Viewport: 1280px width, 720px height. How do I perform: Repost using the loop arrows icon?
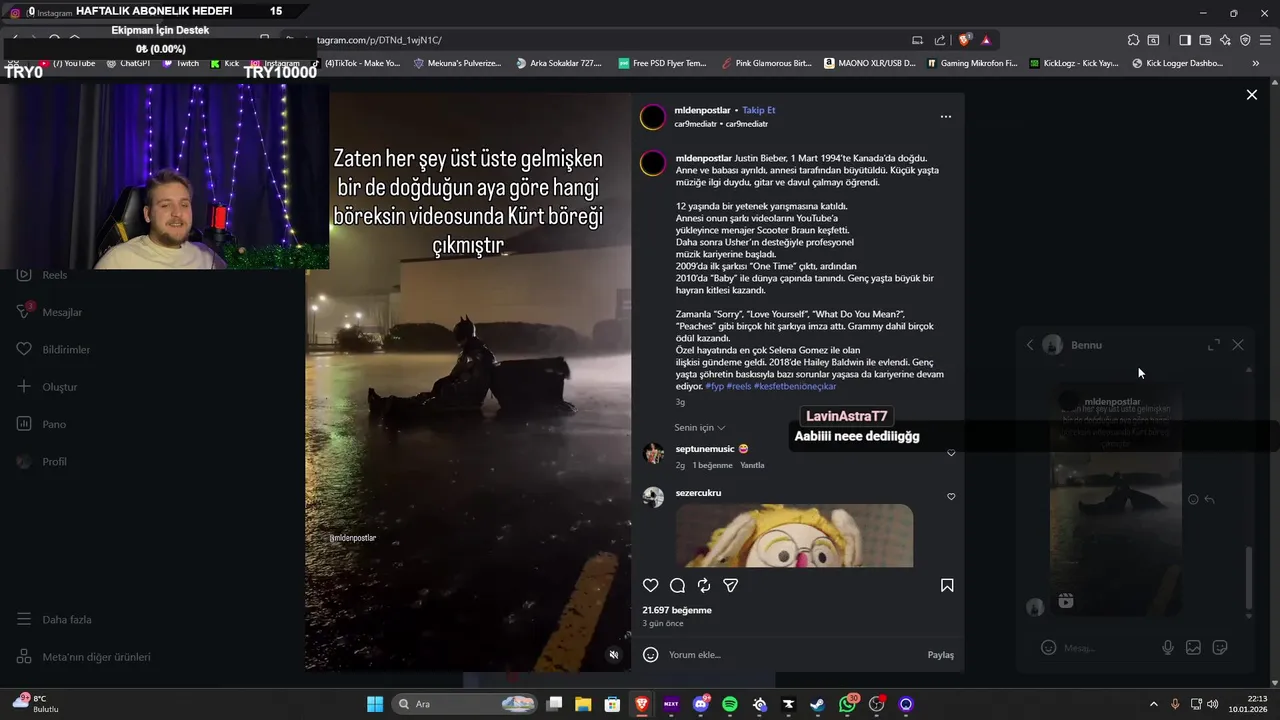pos(704,585)
